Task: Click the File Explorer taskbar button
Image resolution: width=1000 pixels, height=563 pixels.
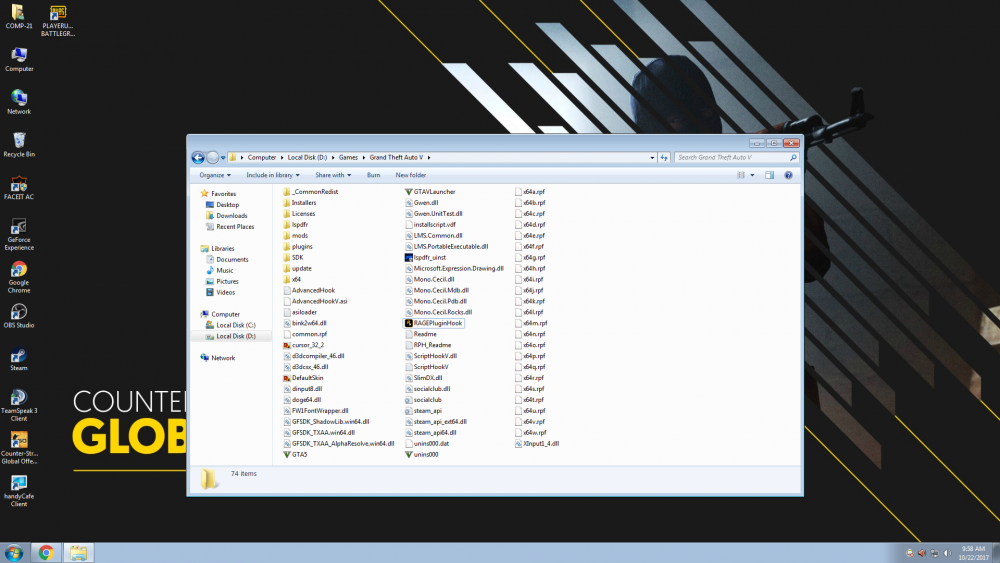Action: click(78, 553)
